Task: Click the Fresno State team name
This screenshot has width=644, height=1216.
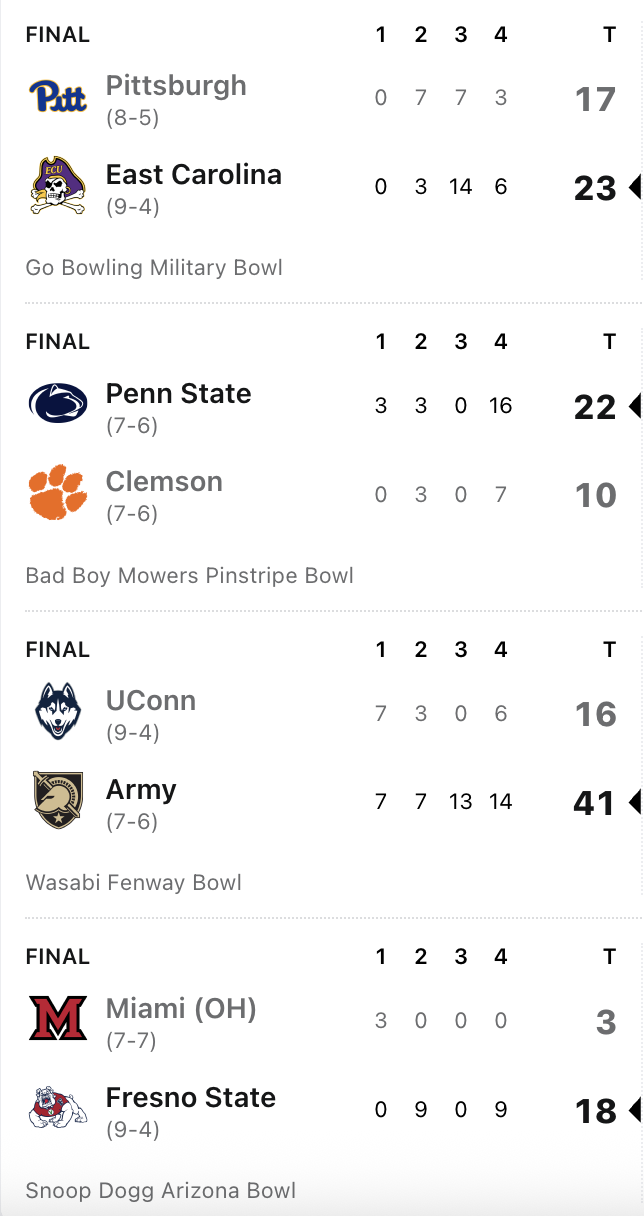Action: coord(191,1097)
